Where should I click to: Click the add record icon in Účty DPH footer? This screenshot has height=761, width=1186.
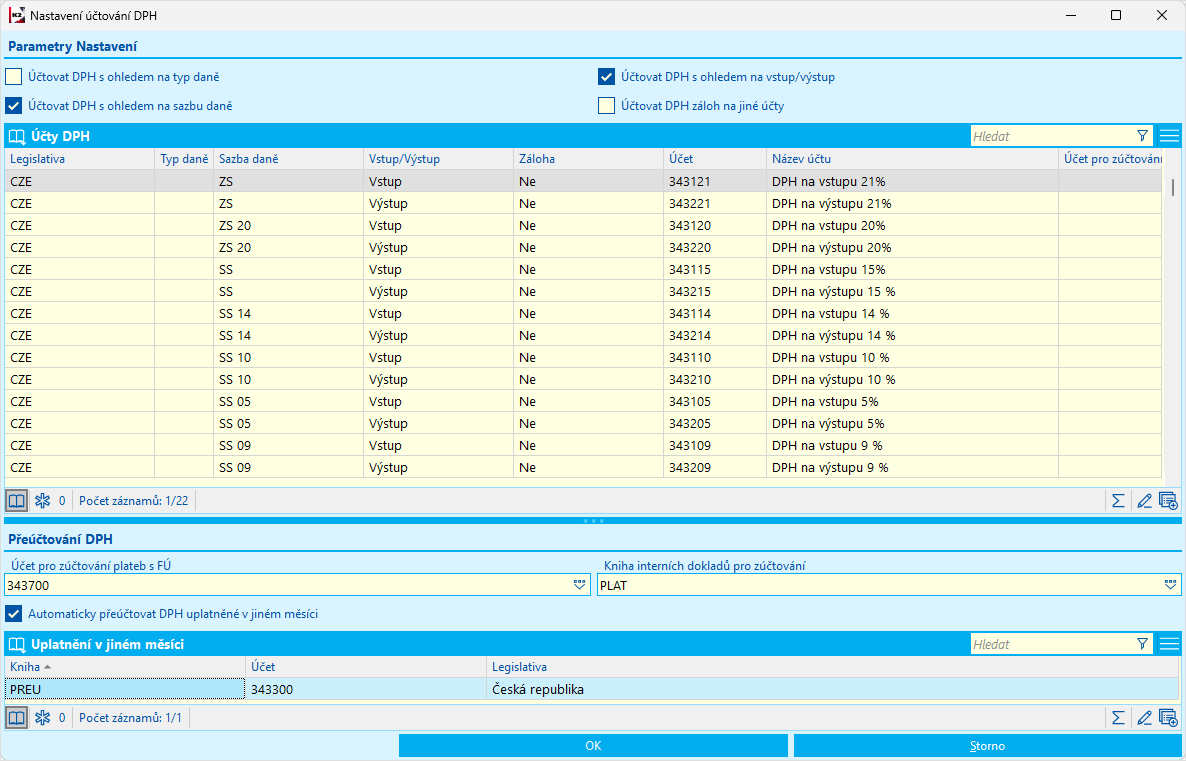pos(1168,501)
